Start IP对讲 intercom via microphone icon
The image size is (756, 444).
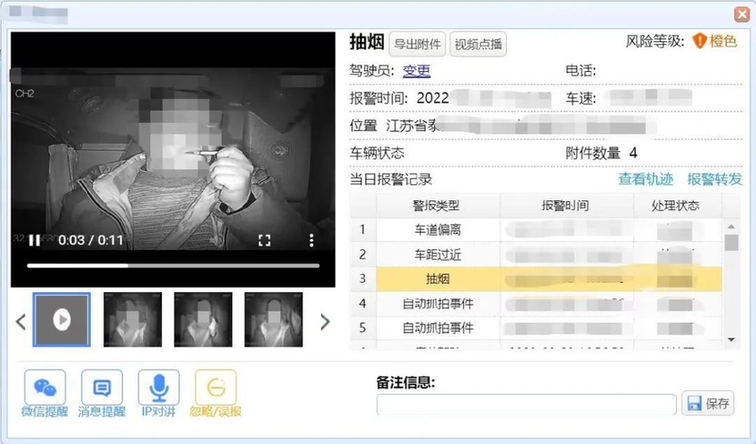point(158,387)
